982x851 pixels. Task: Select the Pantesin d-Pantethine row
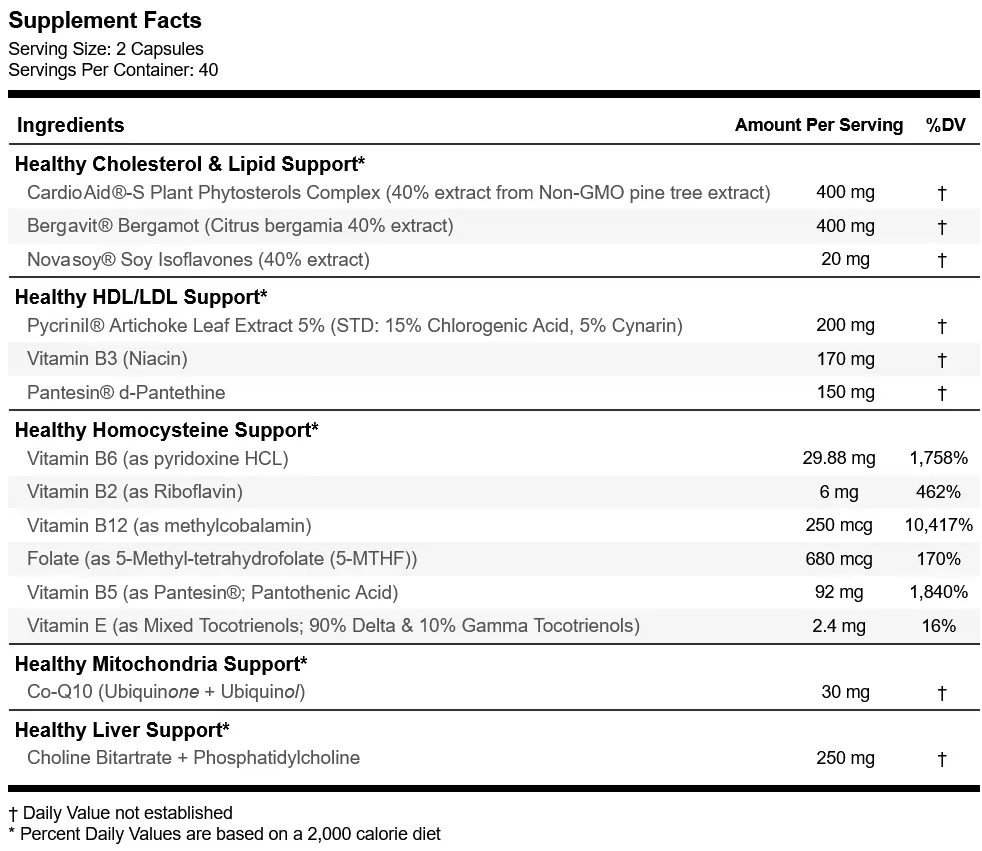(494, 393)
